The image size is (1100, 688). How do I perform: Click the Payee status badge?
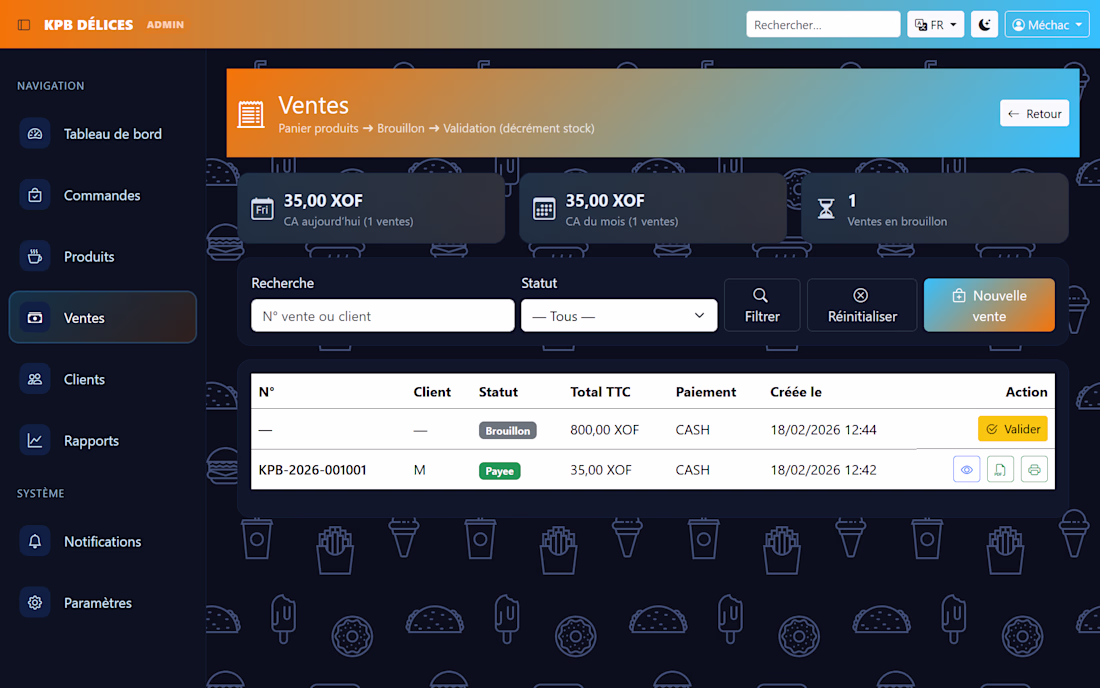[499, 471]
